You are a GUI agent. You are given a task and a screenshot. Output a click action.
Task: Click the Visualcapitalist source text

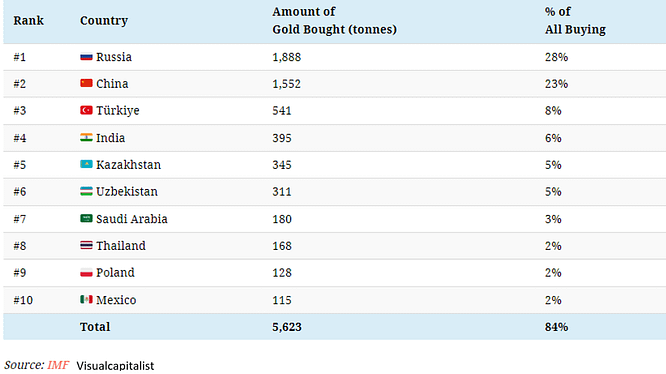click(115, 366)
